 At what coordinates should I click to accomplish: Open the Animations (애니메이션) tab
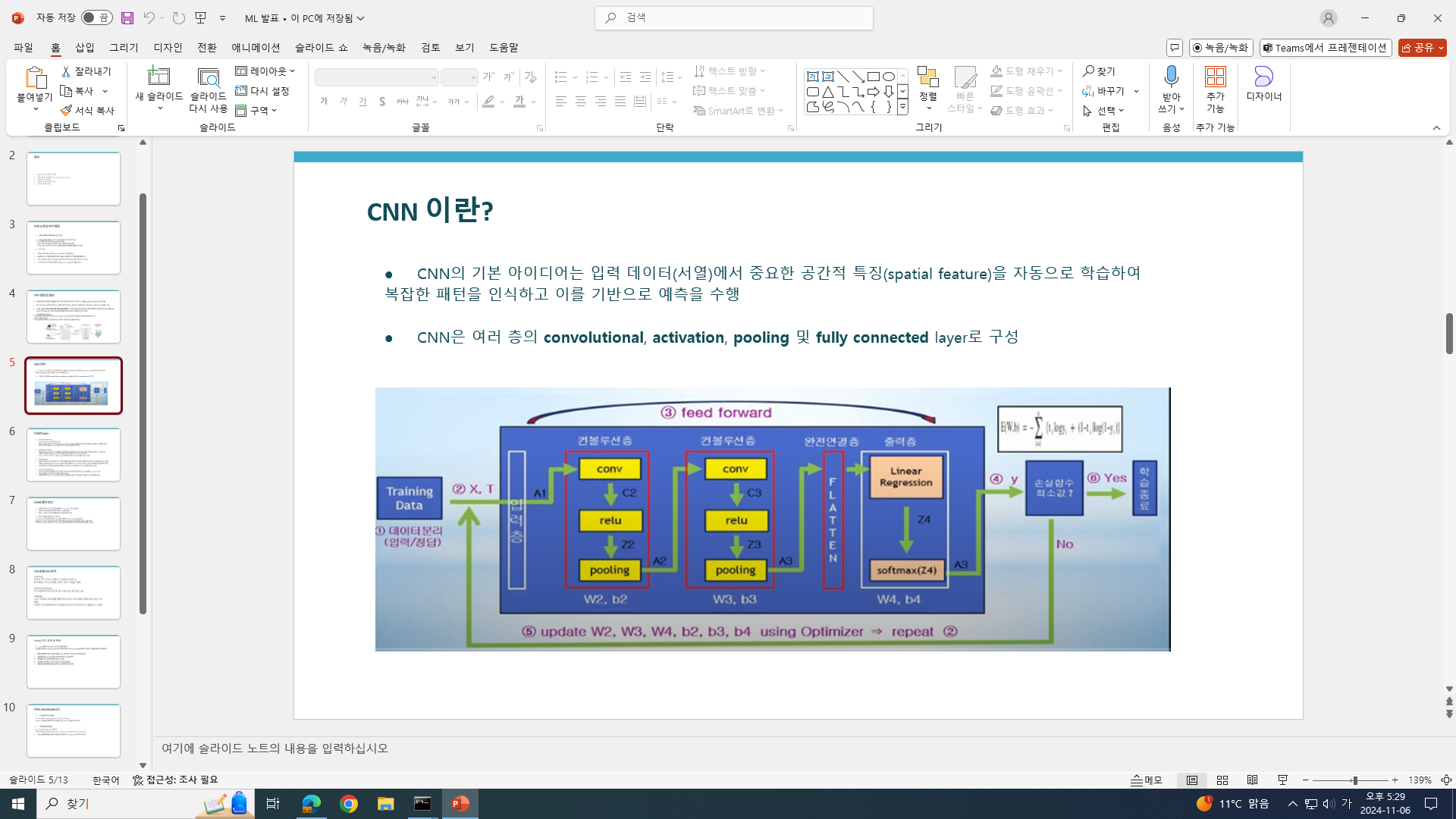(256, 48)
